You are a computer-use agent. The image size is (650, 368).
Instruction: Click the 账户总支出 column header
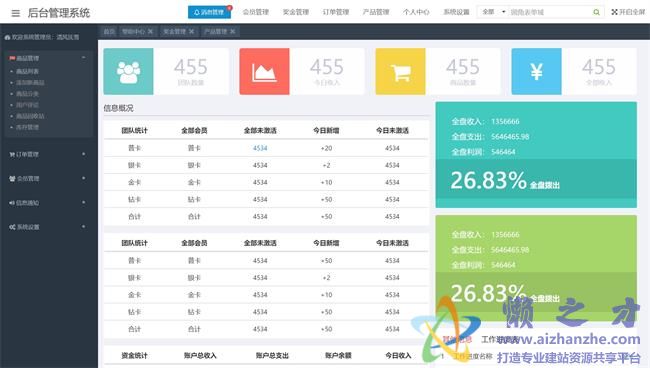tap(272, 356)
